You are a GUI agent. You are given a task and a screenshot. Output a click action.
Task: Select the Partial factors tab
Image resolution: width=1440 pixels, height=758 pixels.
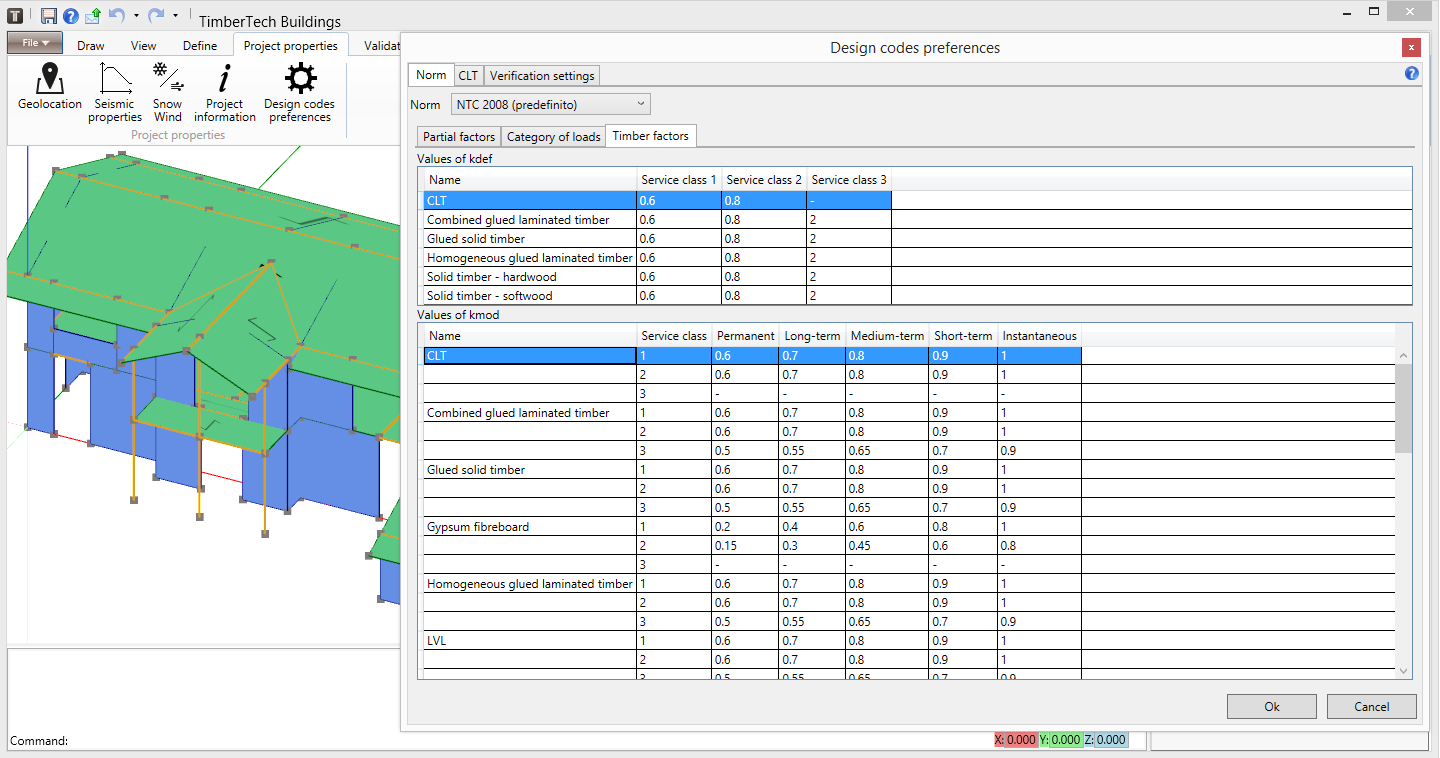tap(459, 137)
